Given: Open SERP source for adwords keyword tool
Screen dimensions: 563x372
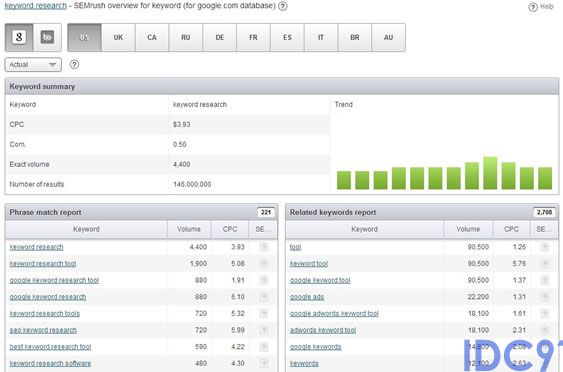Looking at the screenshot, I should (x=545, y=330).
